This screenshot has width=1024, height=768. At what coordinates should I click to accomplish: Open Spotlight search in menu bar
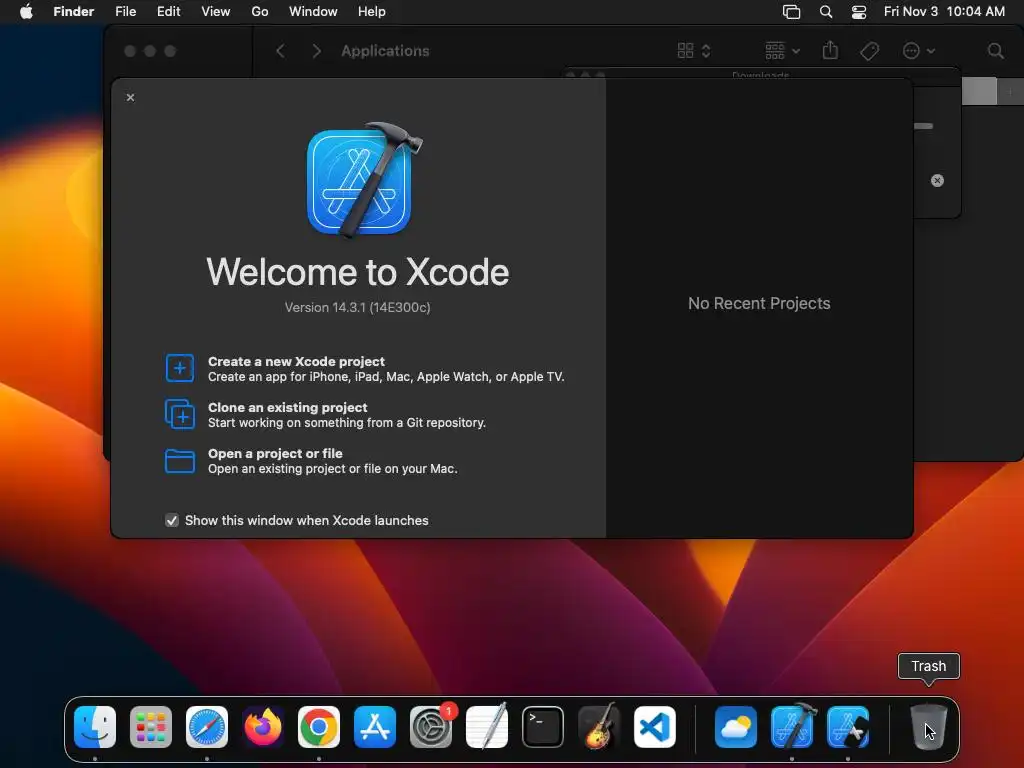point(825,12)
